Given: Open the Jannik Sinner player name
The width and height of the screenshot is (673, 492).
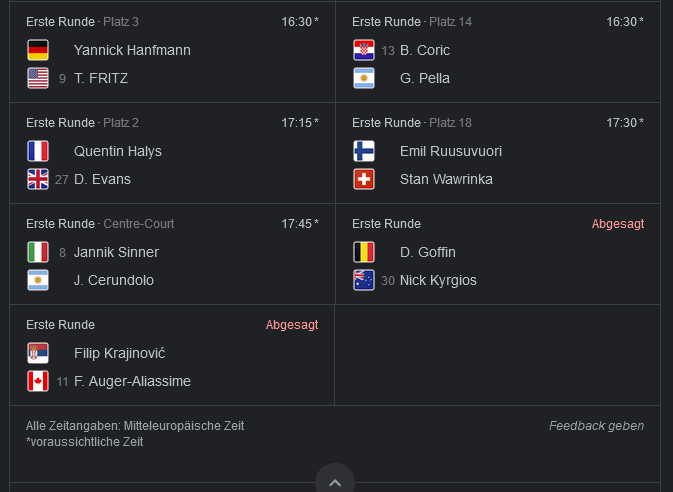Looking at the screenshot, I should point(116,252).
